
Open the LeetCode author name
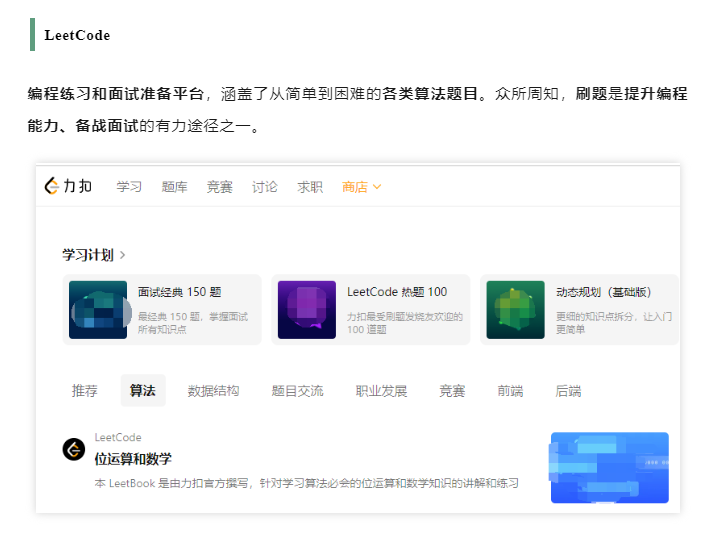118,437
